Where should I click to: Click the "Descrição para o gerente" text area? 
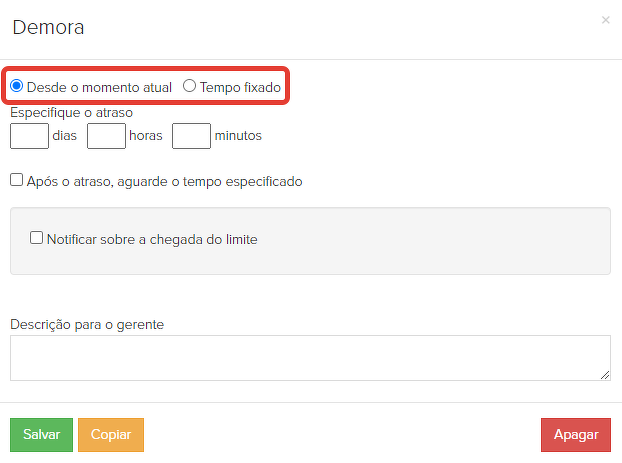(x=310, y=357)
